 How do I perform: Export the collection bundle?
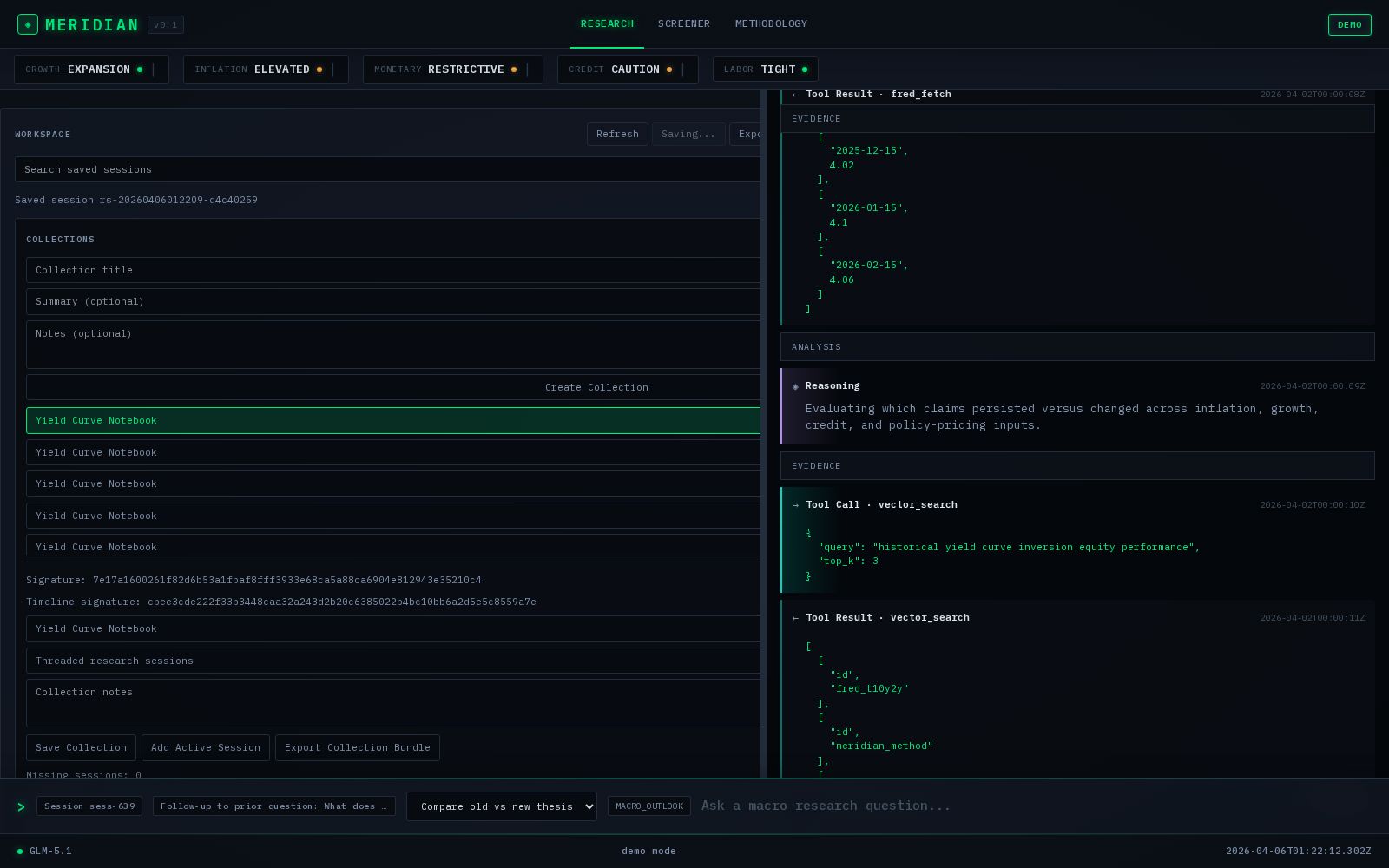[x=358, y=747]
